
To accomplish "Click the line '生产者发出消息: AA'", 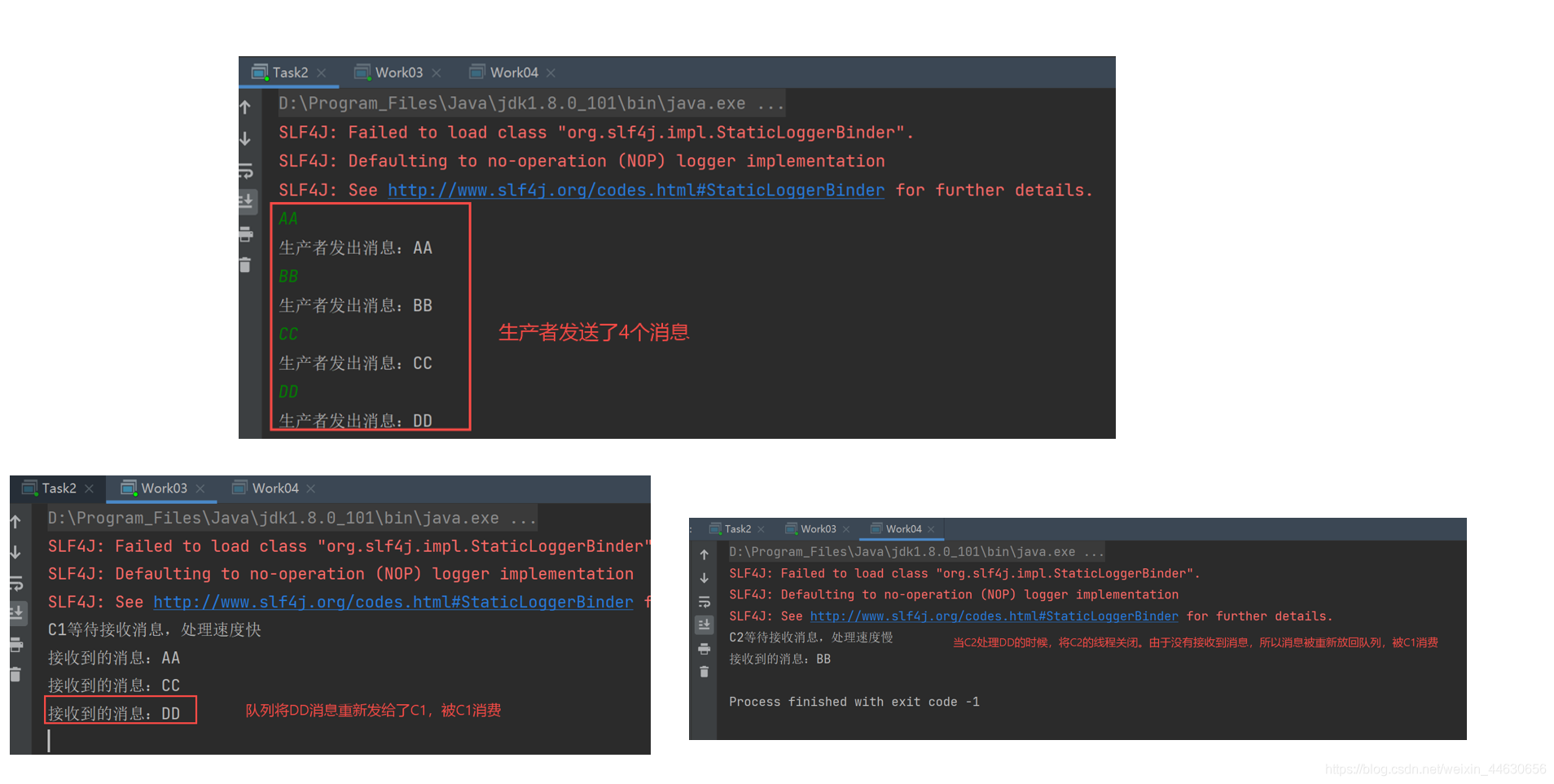I will pos(356,248).
